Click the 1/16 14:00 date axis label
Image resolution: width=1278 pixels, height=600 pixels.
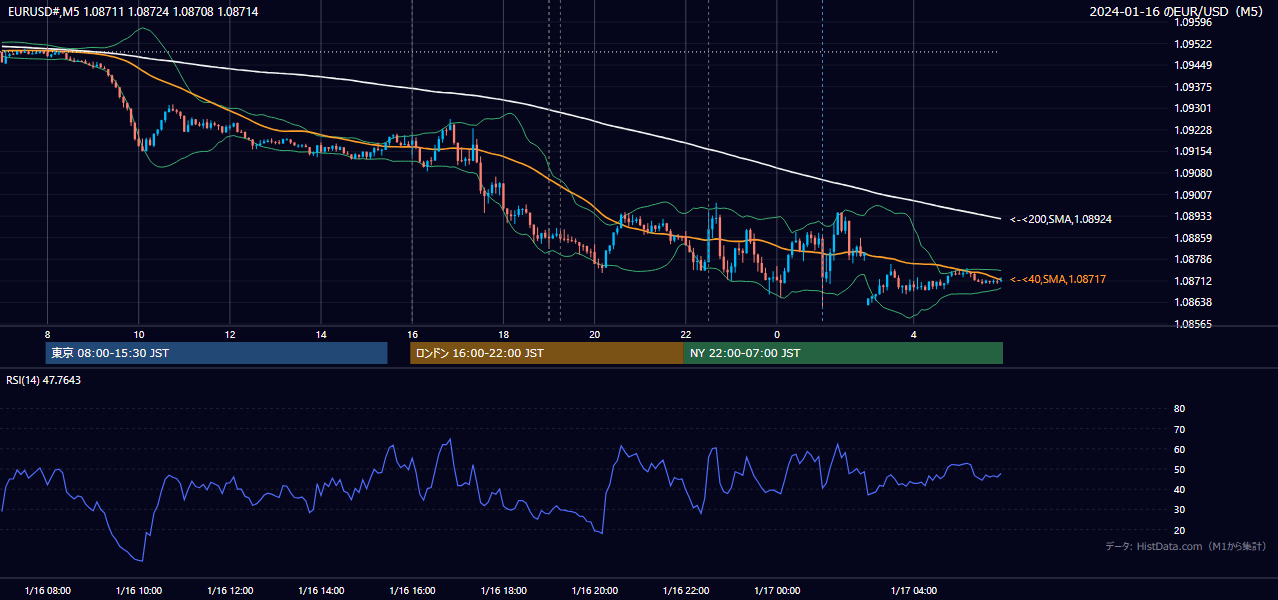point(321,591)
